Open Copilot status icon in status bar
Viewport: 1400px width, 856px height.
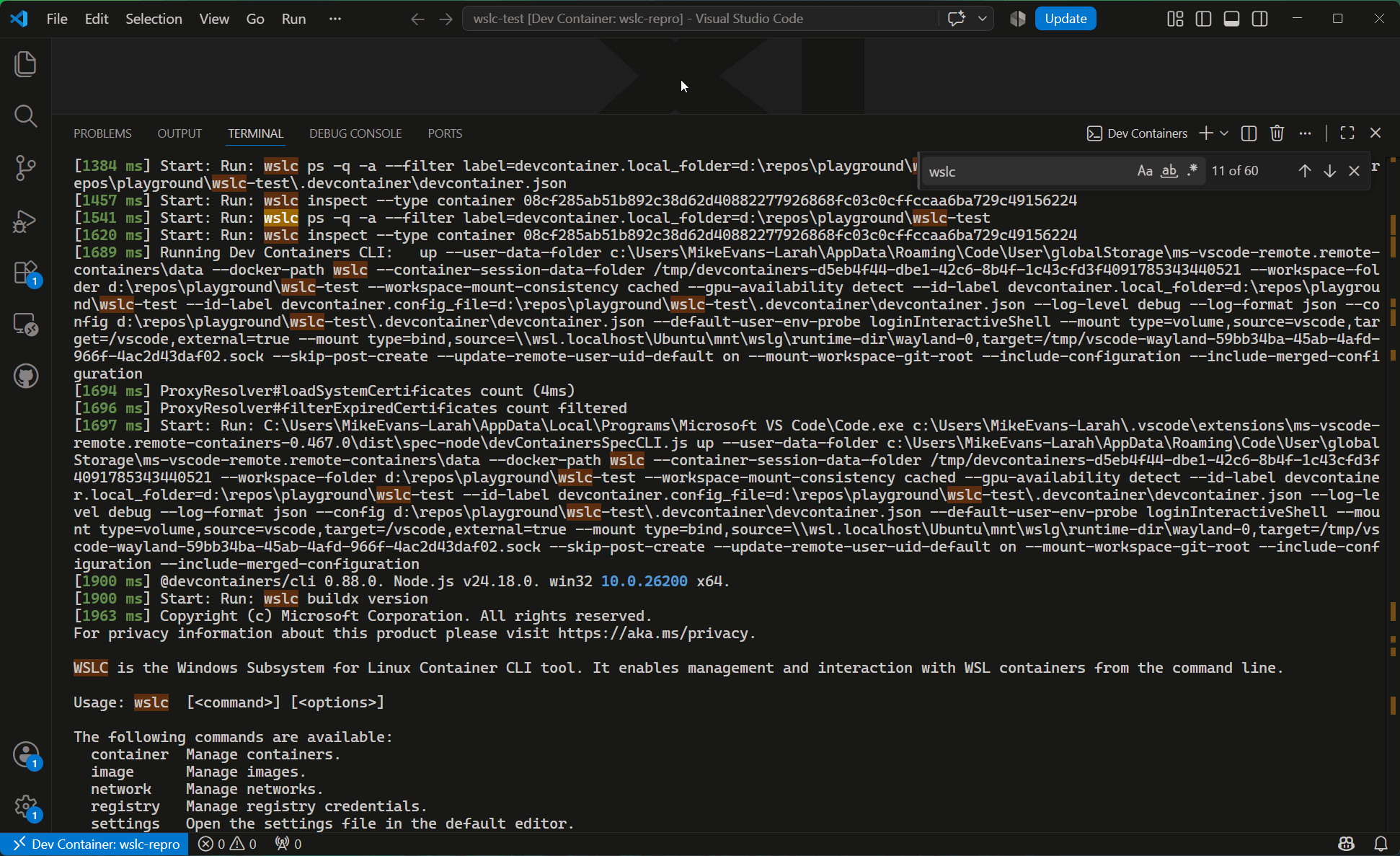click(x=1346, y=844)
